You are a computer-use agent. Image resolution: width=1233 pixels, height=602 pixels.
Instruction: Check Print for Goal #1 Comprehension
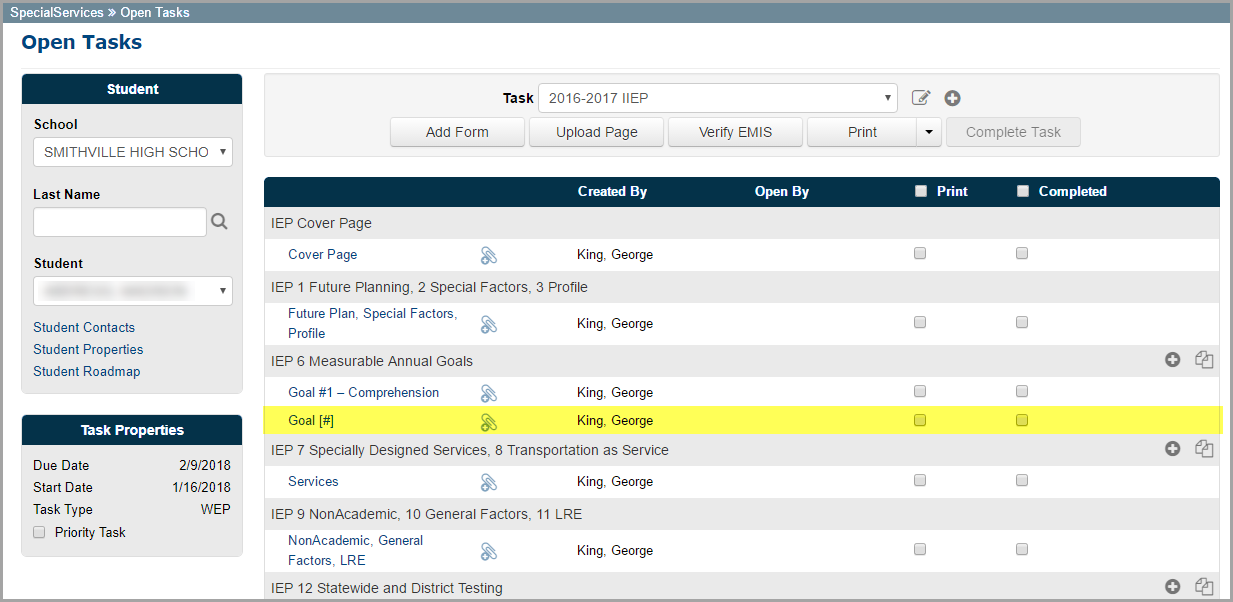[x=920, y=391]
